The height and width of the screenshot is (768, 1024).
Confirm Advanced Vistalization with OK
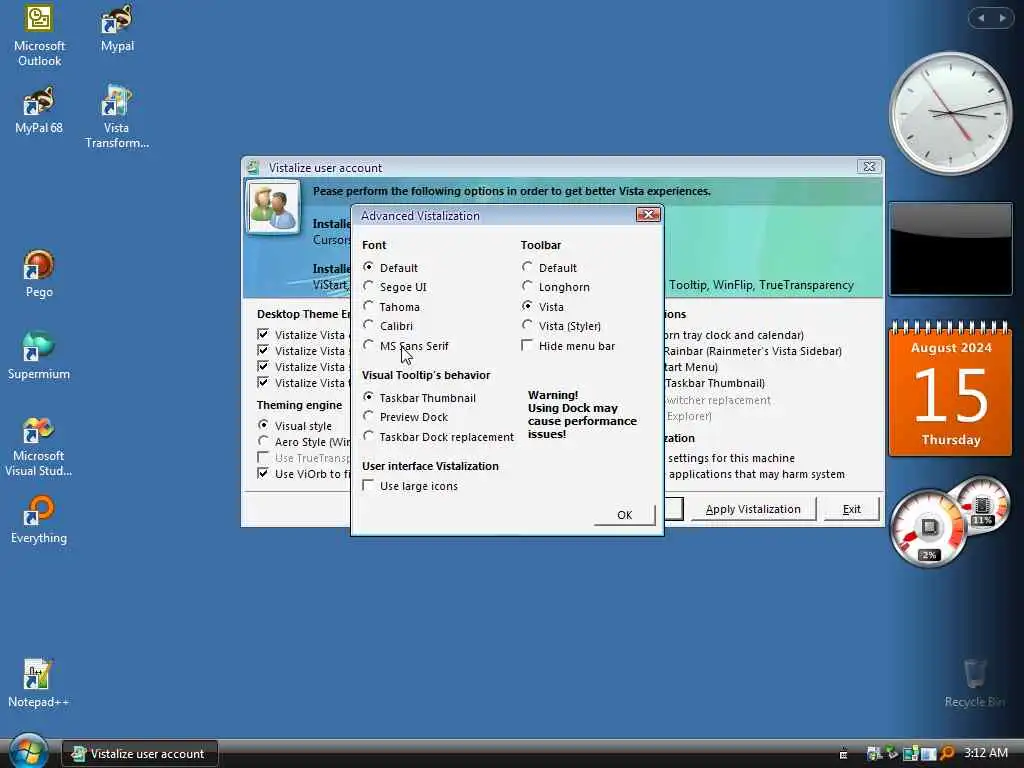(624, 515)
